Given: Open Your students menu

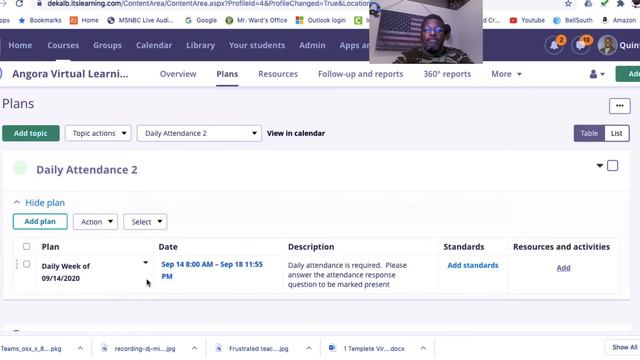Looking at the screenshot, I should click(257, 45).
